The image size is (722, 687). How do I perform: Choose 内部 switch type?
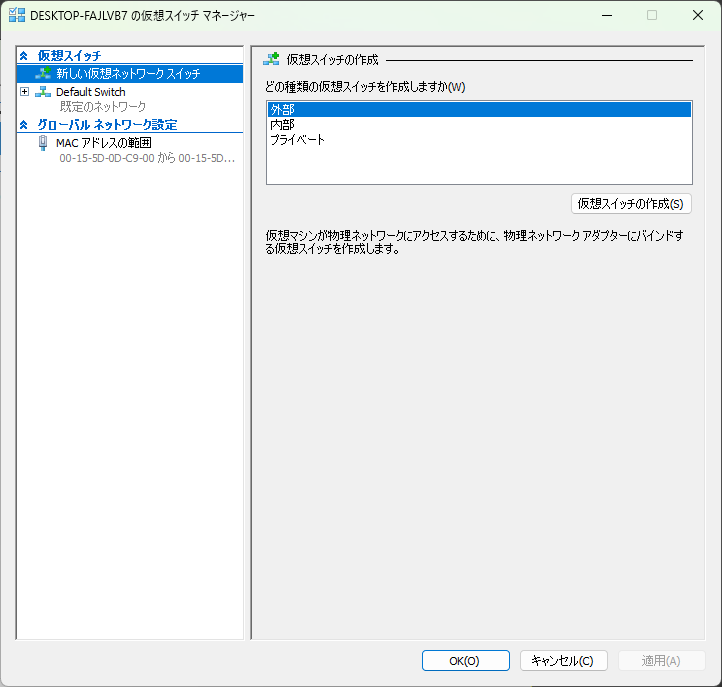point(479,124)
